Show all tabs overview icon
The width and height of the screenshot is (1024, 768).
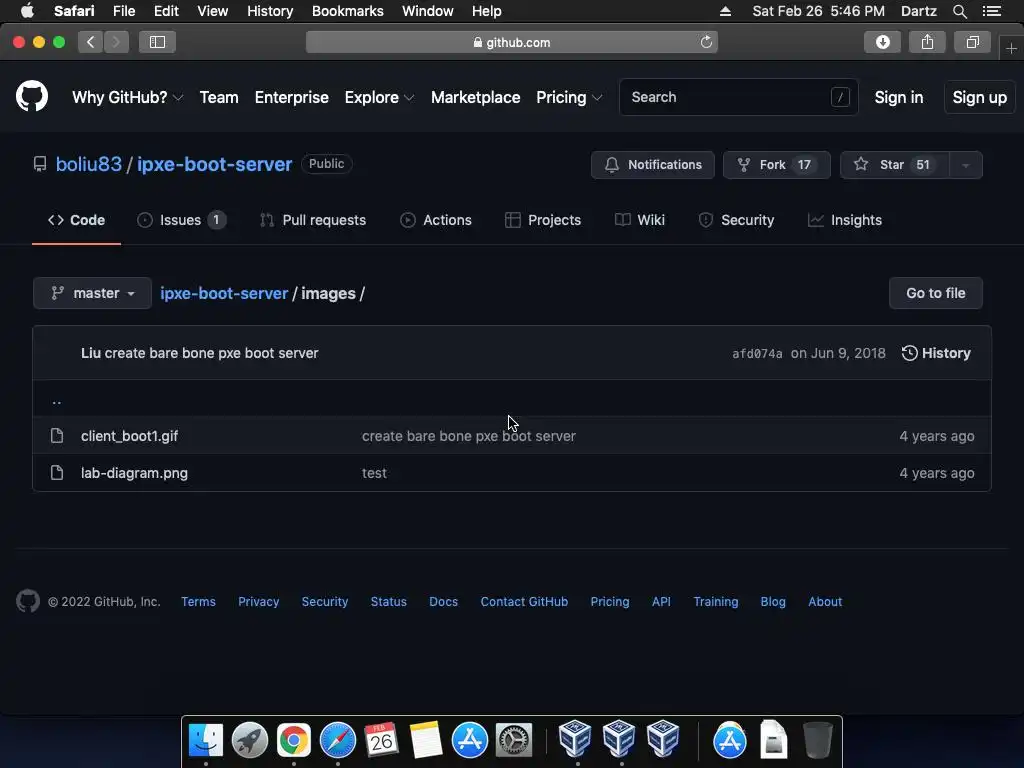coord(972,42)
